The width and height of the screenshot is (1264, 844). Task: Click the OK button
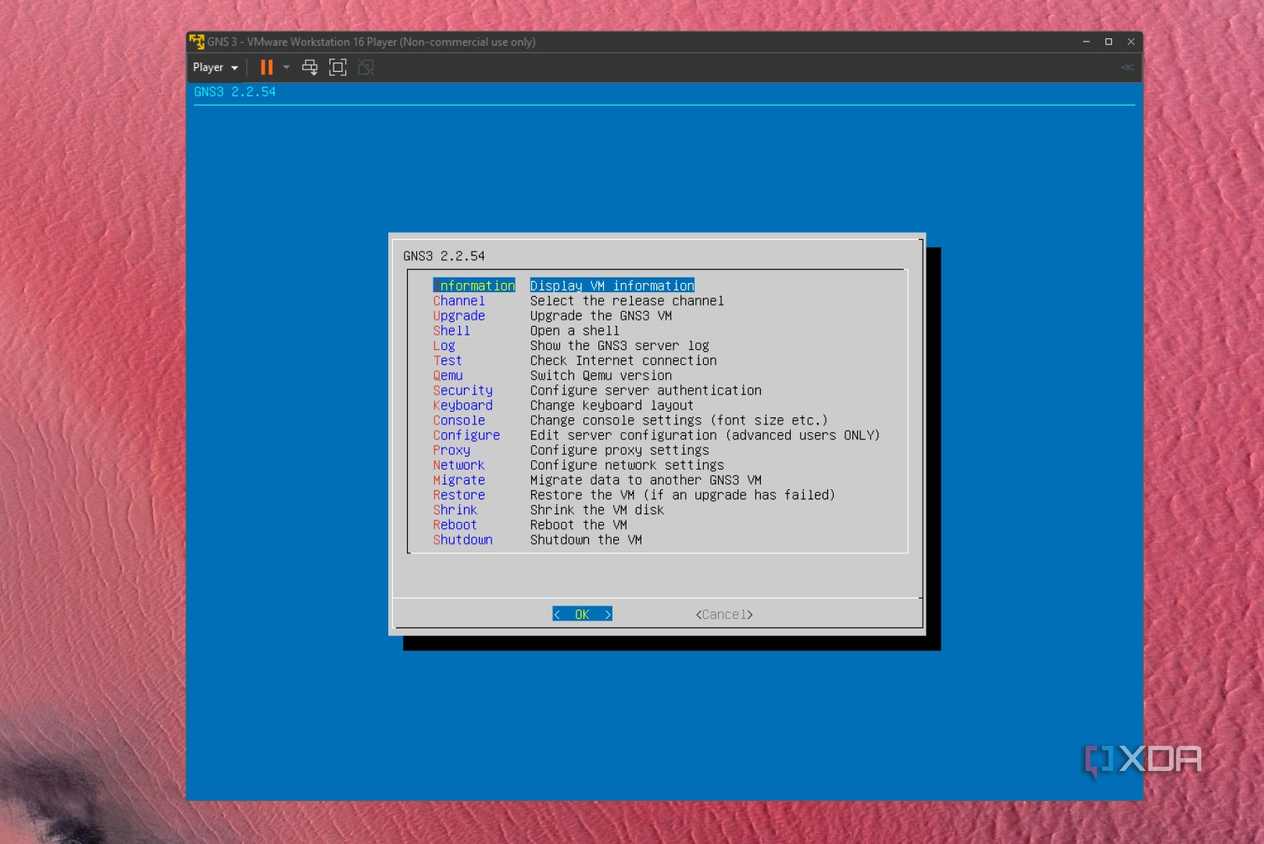point(582,615)
